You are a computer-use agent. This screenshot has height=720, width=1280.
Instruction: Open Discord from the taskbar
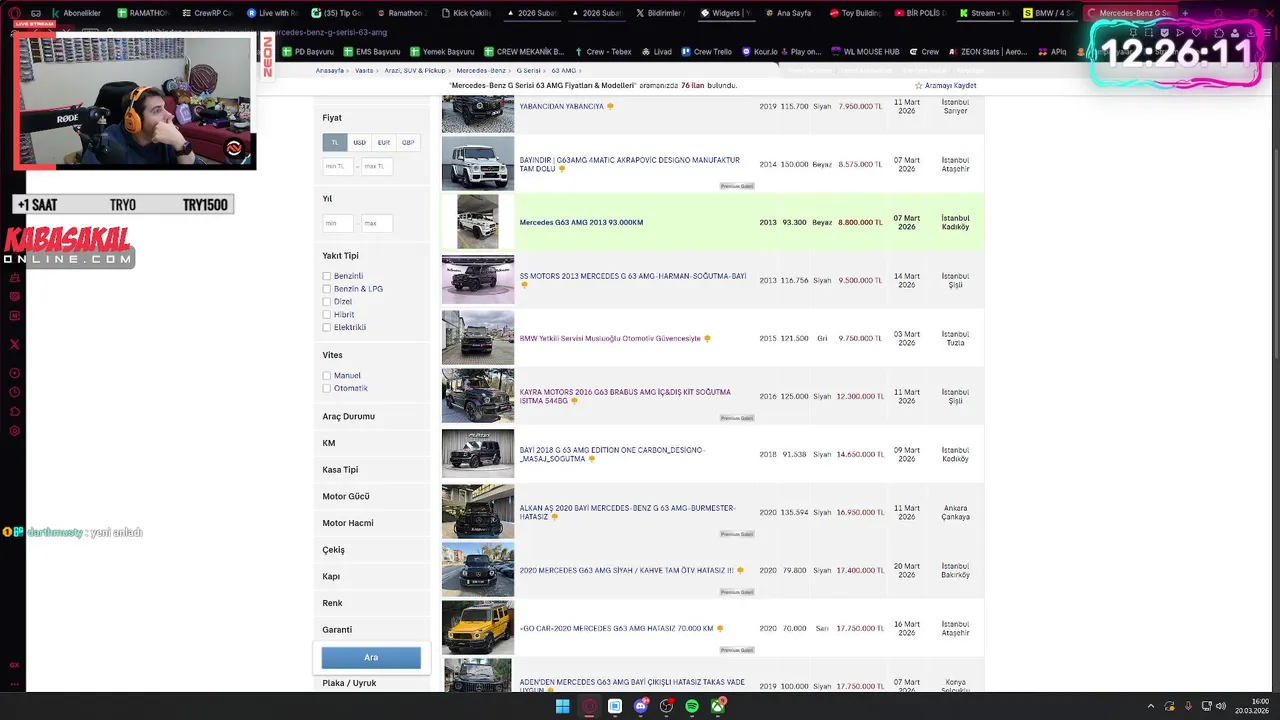click(x=641, y=707)
